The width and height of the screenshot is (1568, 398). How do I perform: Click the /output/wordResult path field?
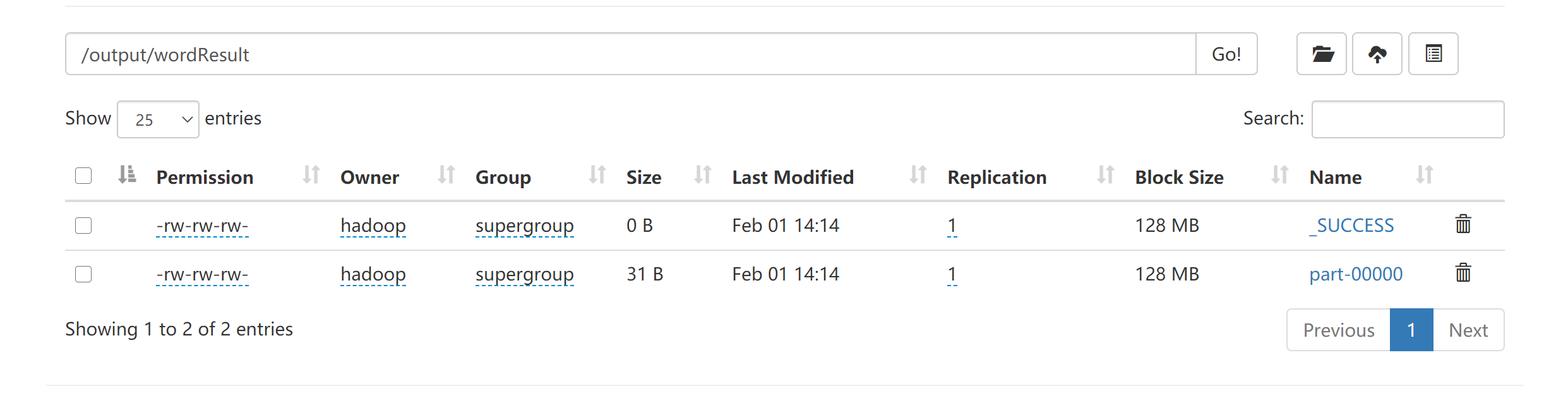click(x=630, y=54)
